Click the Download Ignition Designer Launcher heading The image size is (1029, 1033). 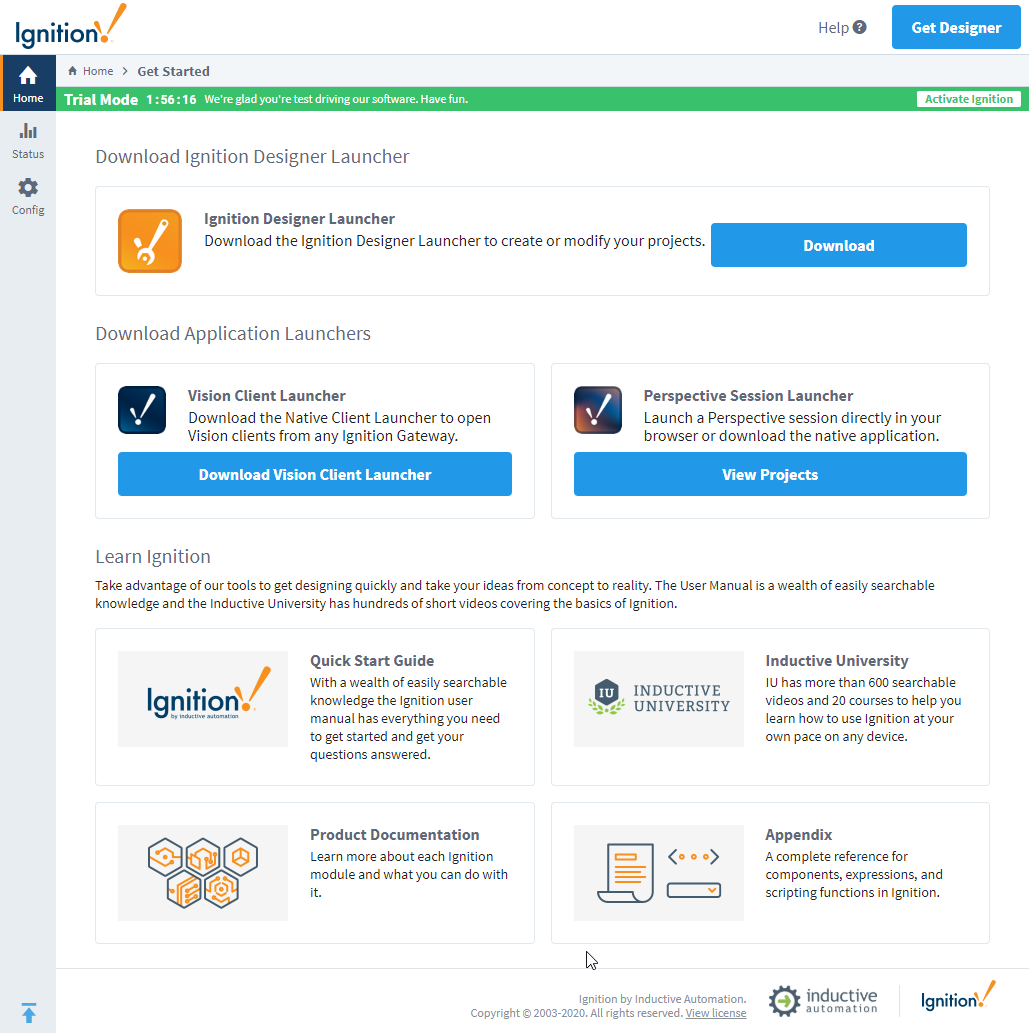click(252, 157)
